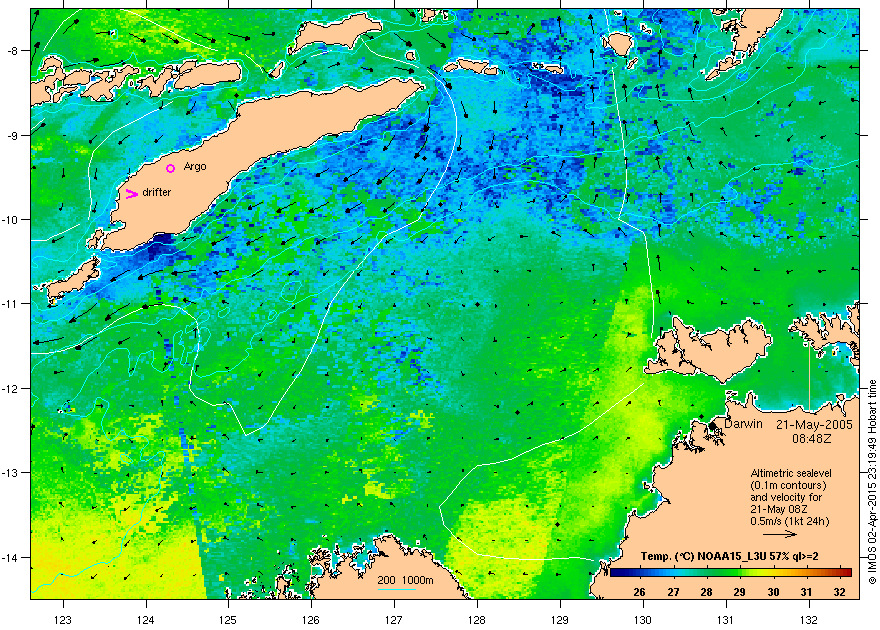Click the latitude axis label '-11'

pyautogui.click(x=11, y=303)
